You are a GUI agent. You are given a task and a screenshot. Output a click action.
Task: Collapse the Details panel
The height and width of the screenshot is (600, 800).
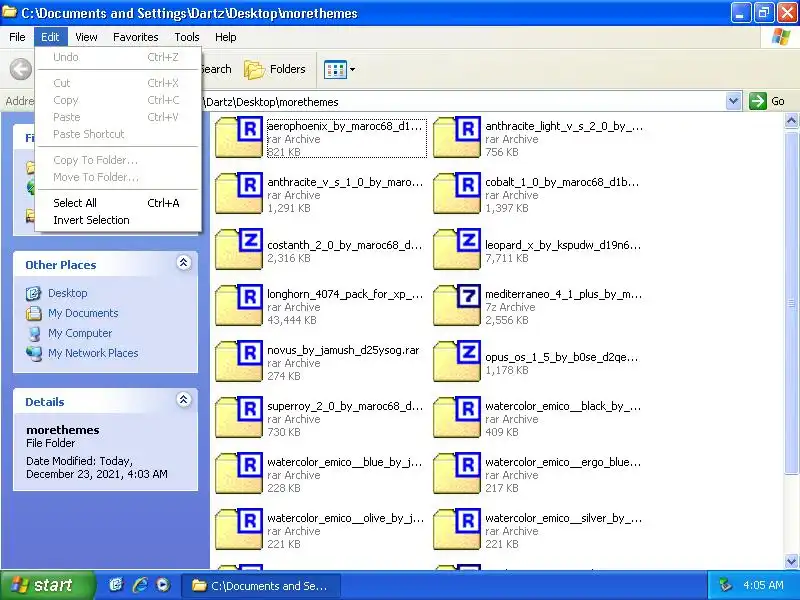[184, 399]
